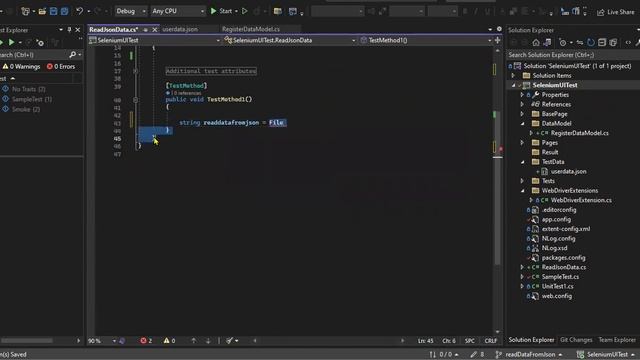This screenshot has width=640, height=360.
Task: Toggle the 0 Warnings filter
Action: point(21,66)
